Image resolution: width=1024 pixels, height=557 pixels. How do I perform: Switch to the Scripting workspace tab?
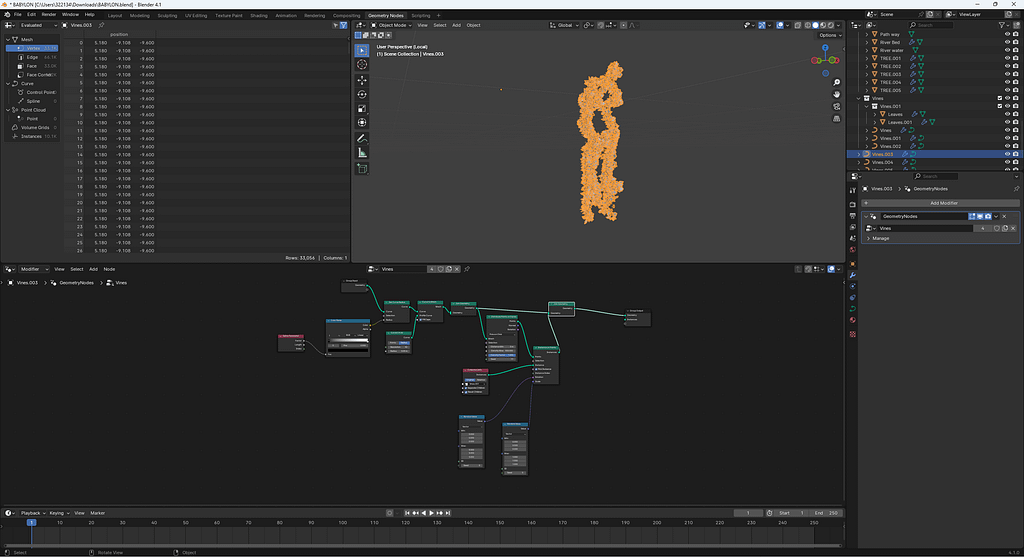click(420, 15)
